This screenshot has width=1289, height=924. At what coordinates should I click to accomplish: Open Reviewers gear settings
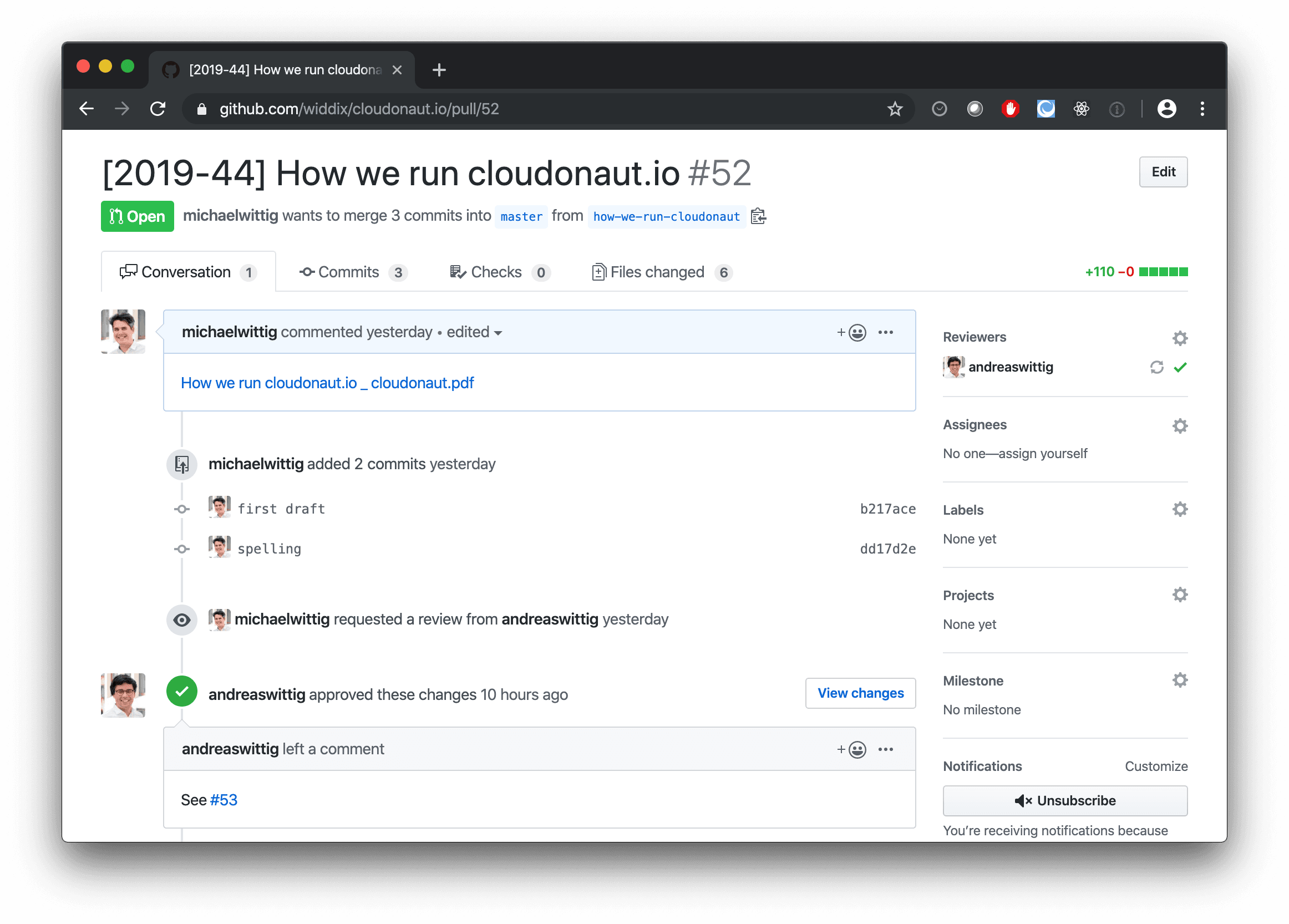pos(1179,338)
